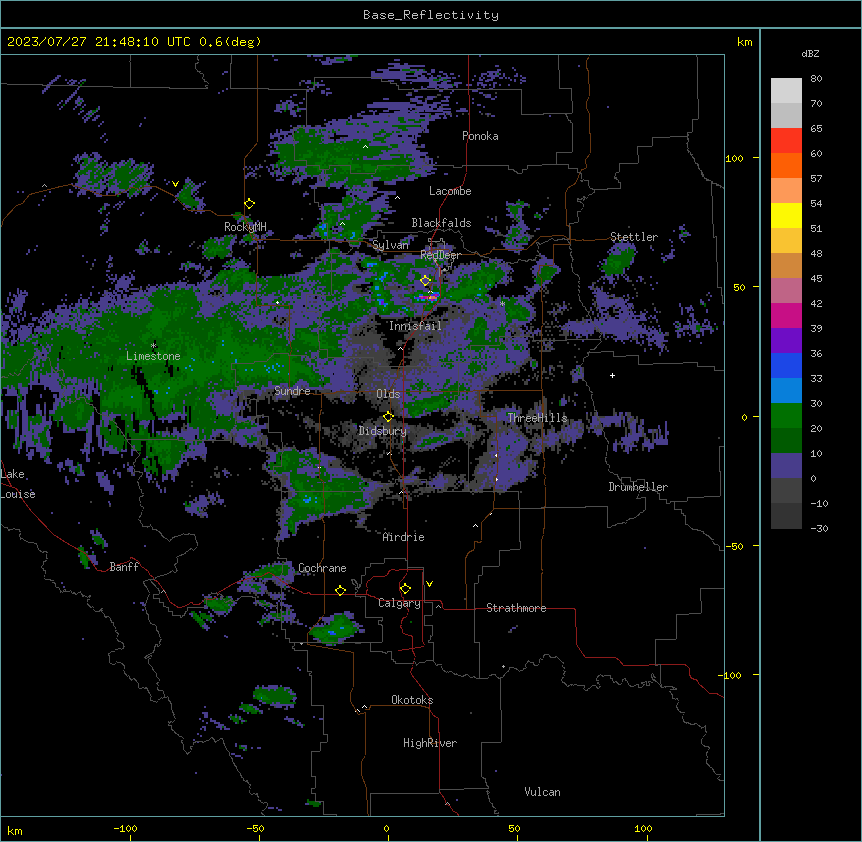
Task: Click the Banff label
Action: pos(124,567)
